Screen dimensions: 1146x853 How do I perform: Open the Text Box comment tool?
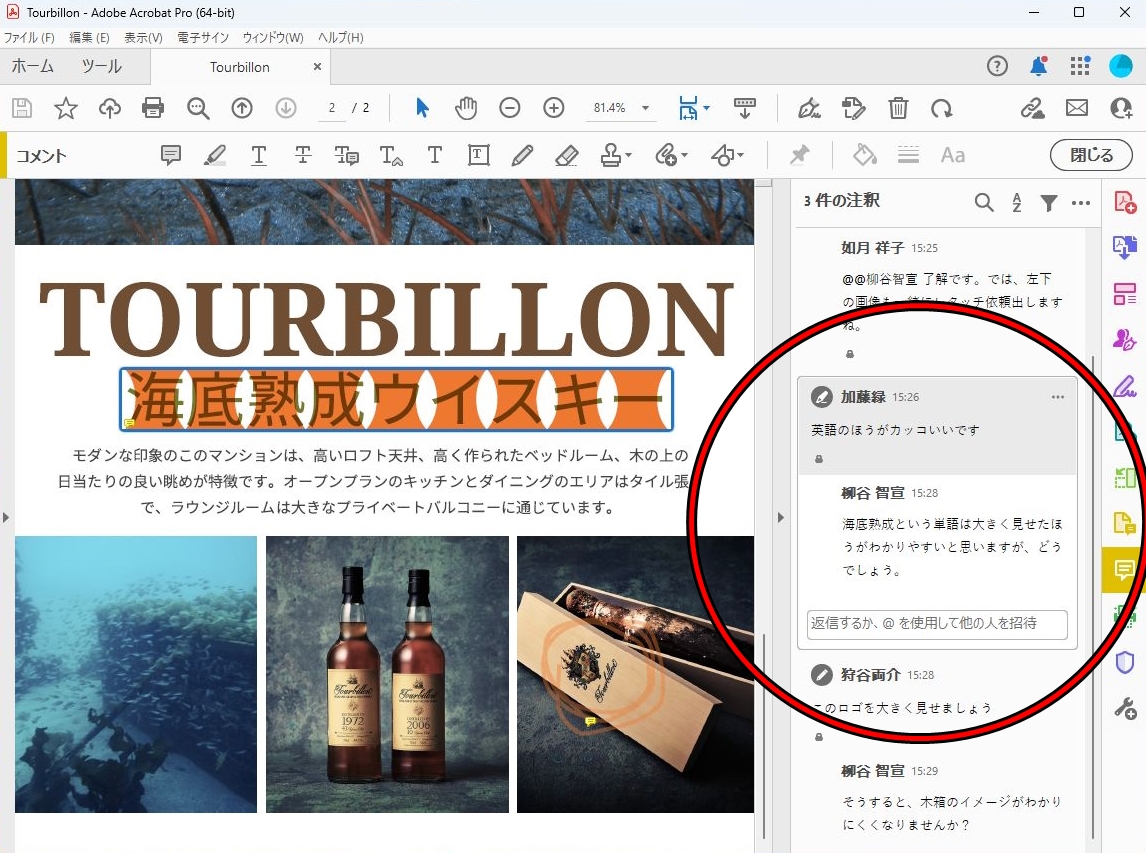[x=478, y=155]
